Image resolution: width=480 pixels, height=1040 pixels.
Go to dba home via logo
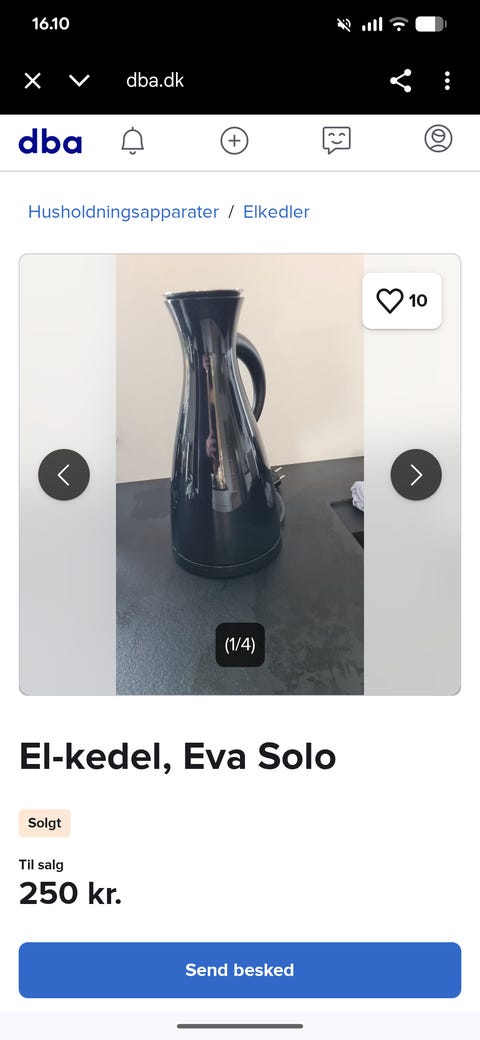point(50,141)
